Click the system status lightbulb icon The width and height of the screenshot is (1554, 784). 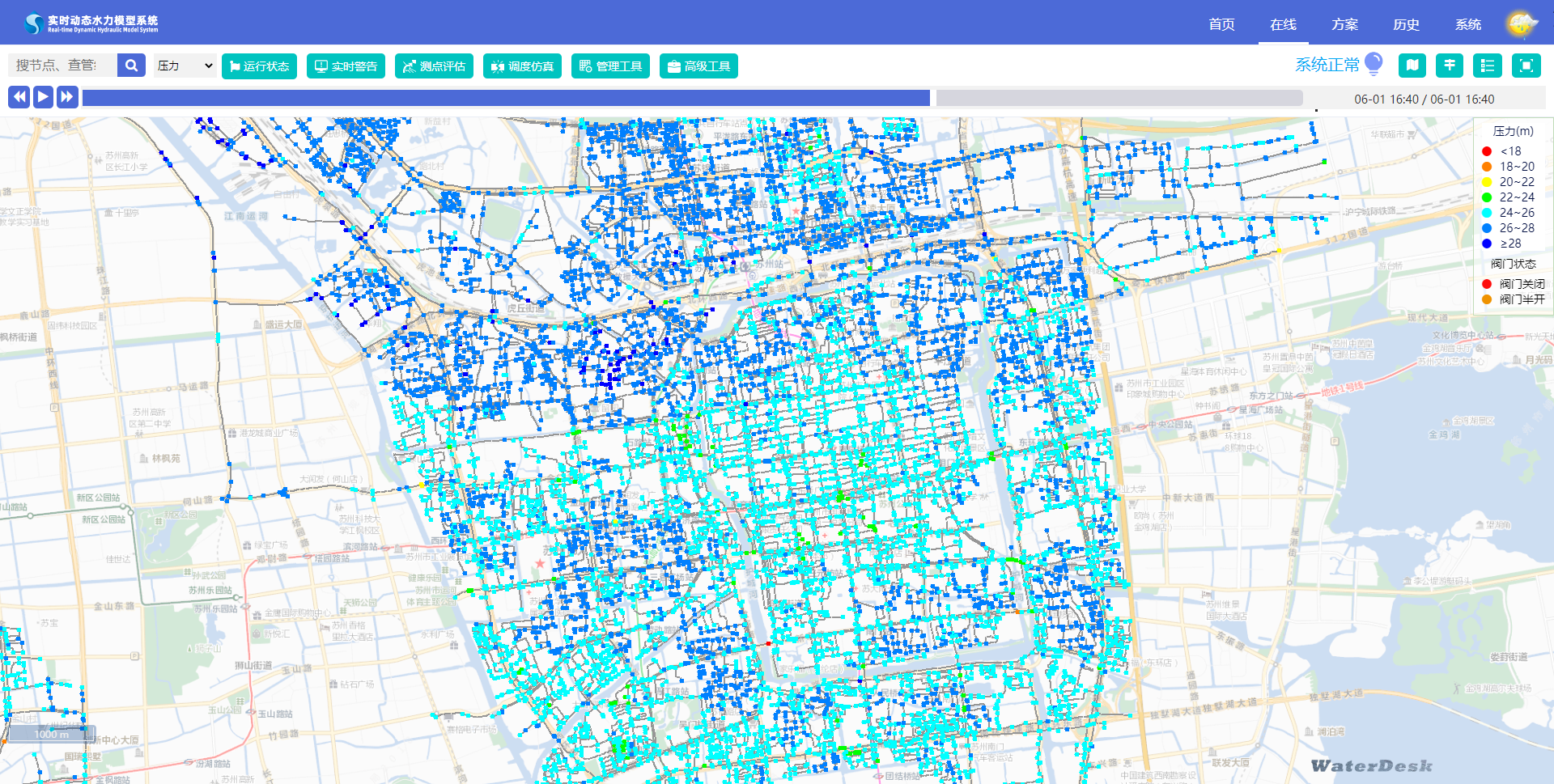[x=1374, y=63]
